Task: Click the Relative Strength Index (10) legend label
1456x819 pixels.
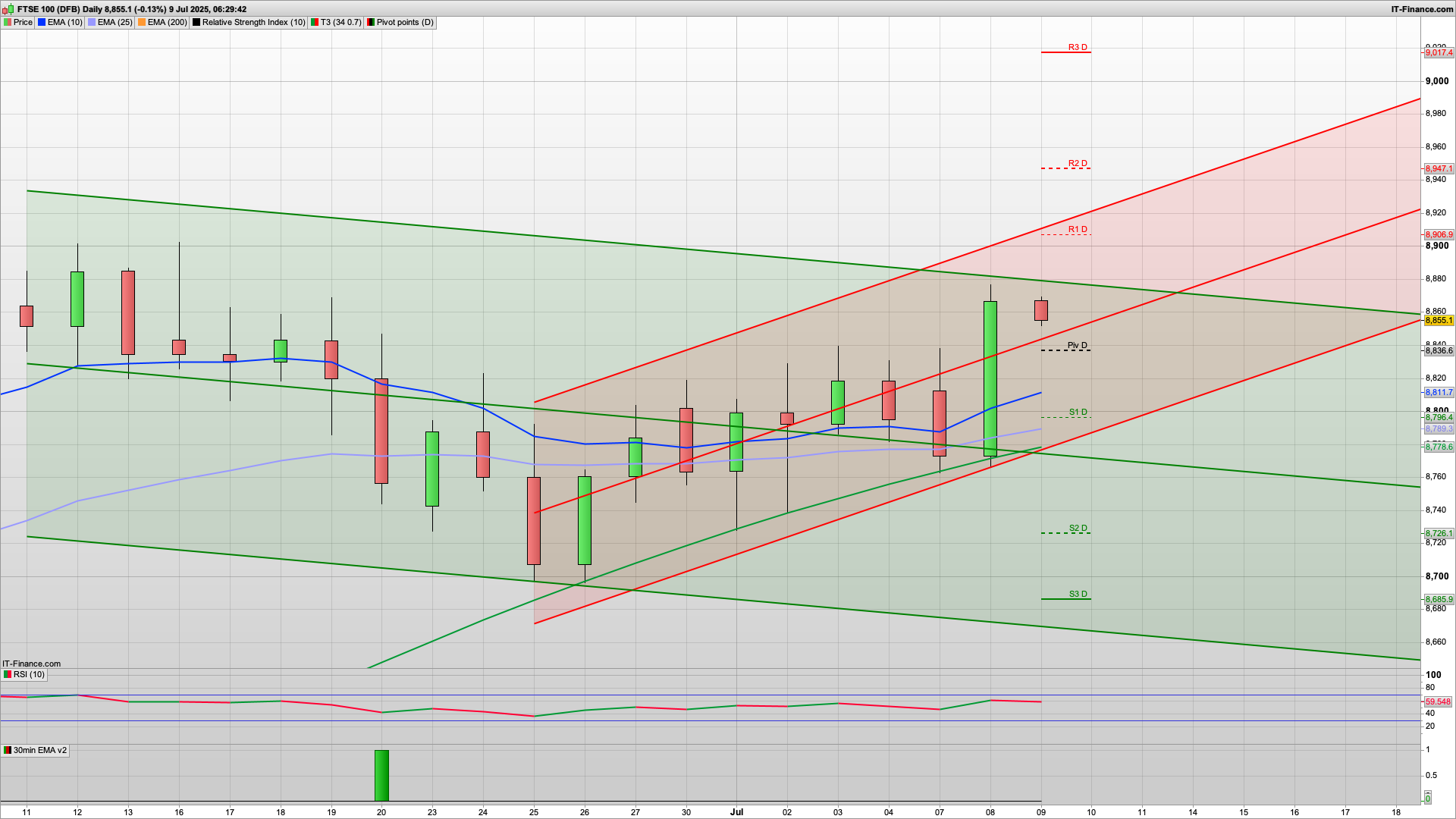Action: point(249,22)
